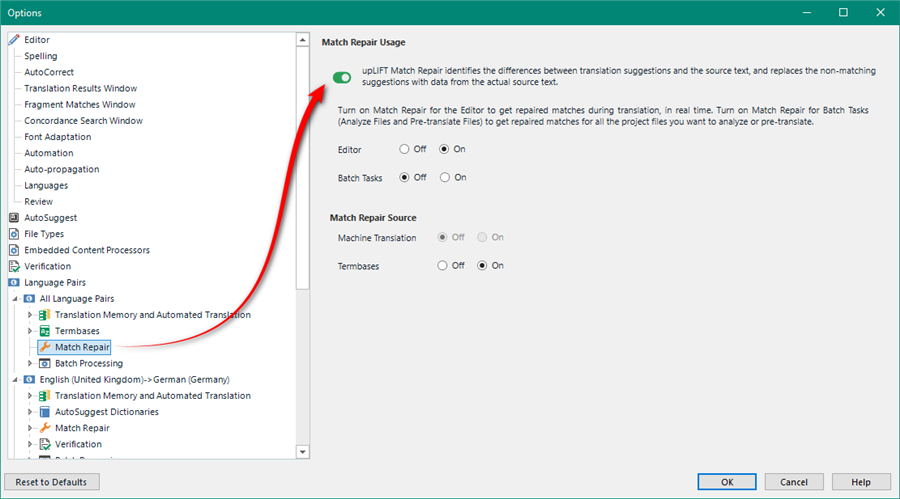Click the OK button

(727, 482)
